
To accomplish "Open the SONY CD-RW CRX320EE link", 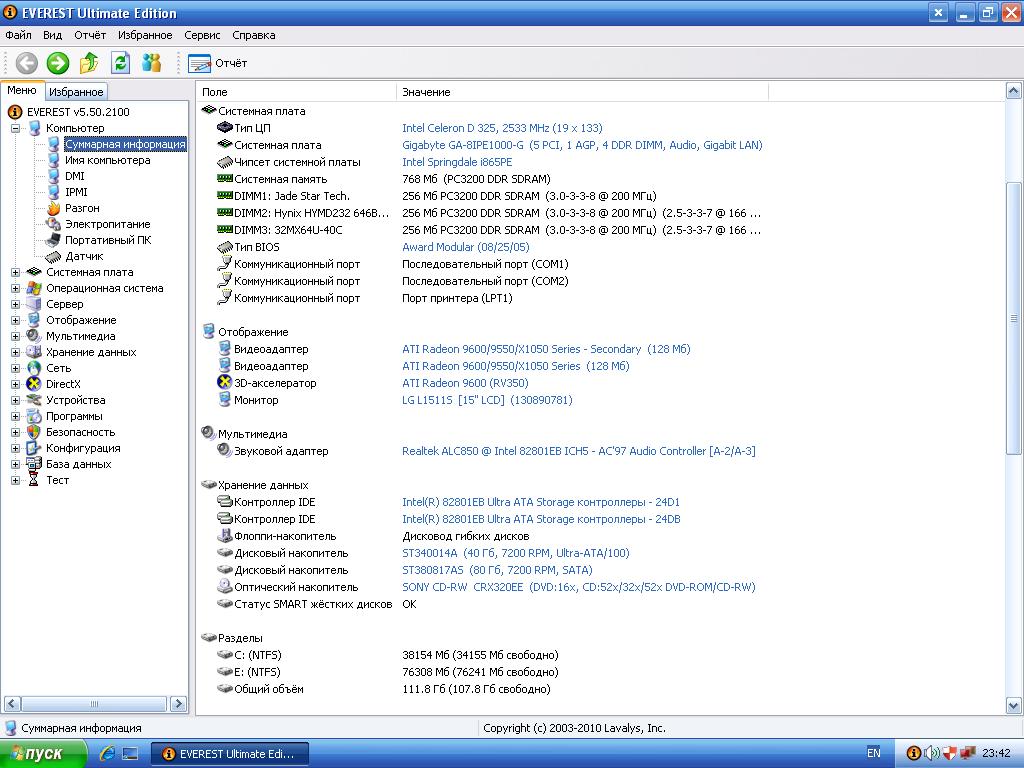I will pyautogui.click(x=579, y=587).
